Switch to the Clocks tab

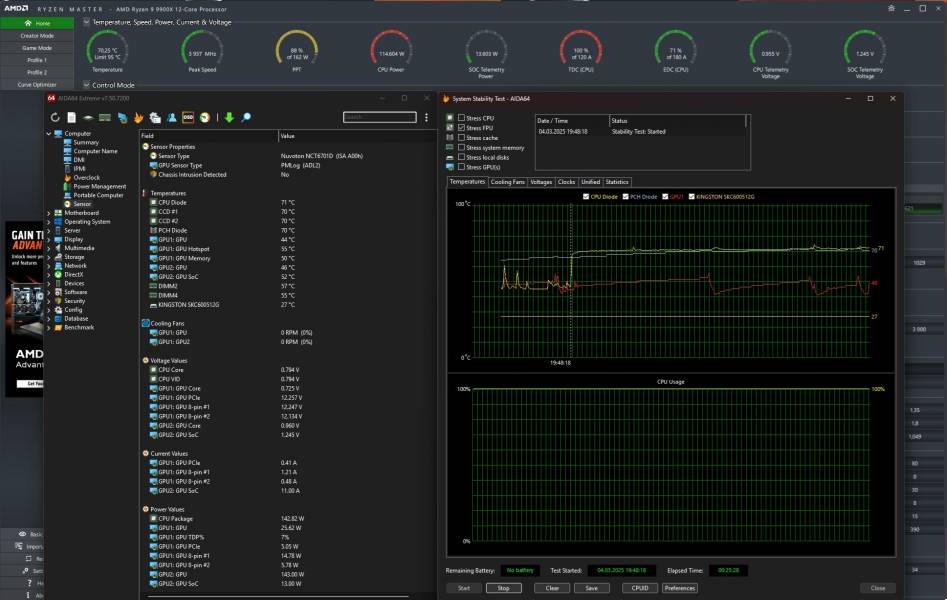tap(567, 182)
